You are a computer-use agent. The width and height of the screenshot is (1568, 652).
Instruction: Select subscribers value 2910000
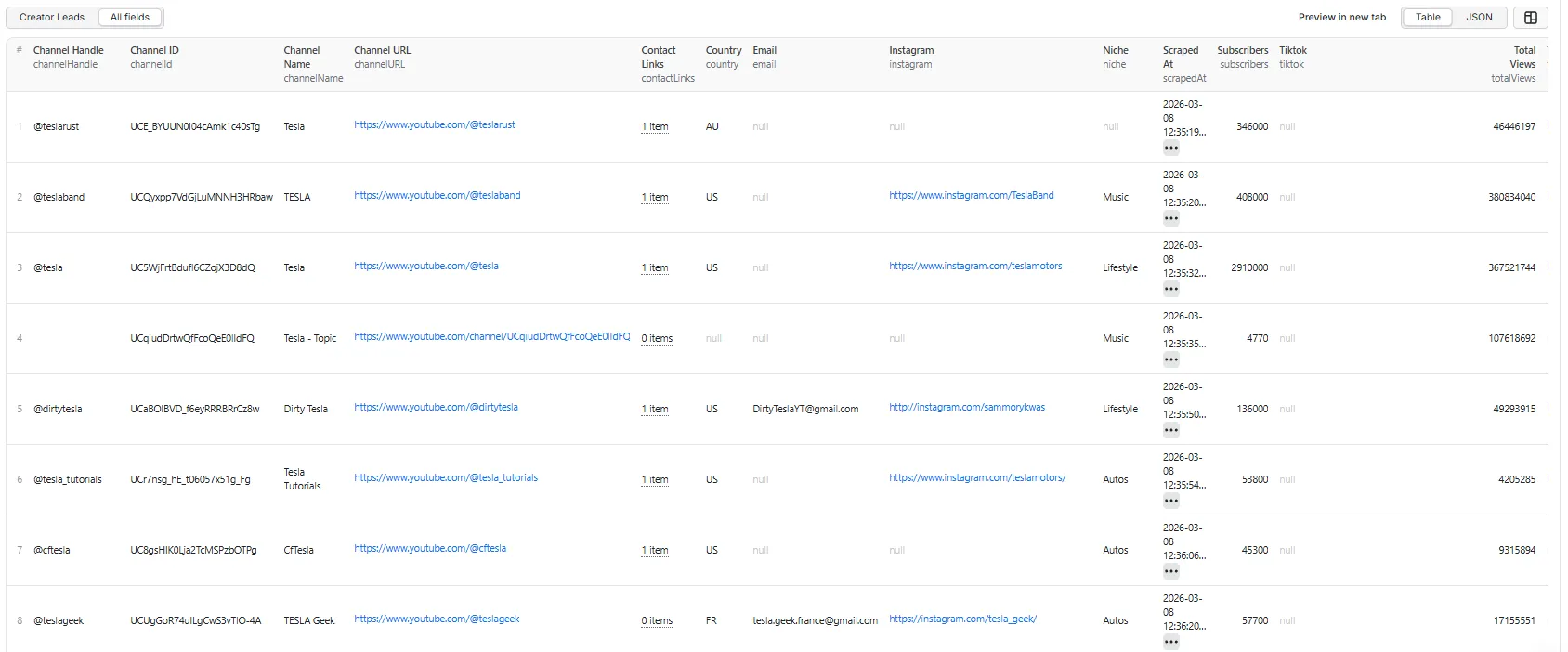point(1249,267)
